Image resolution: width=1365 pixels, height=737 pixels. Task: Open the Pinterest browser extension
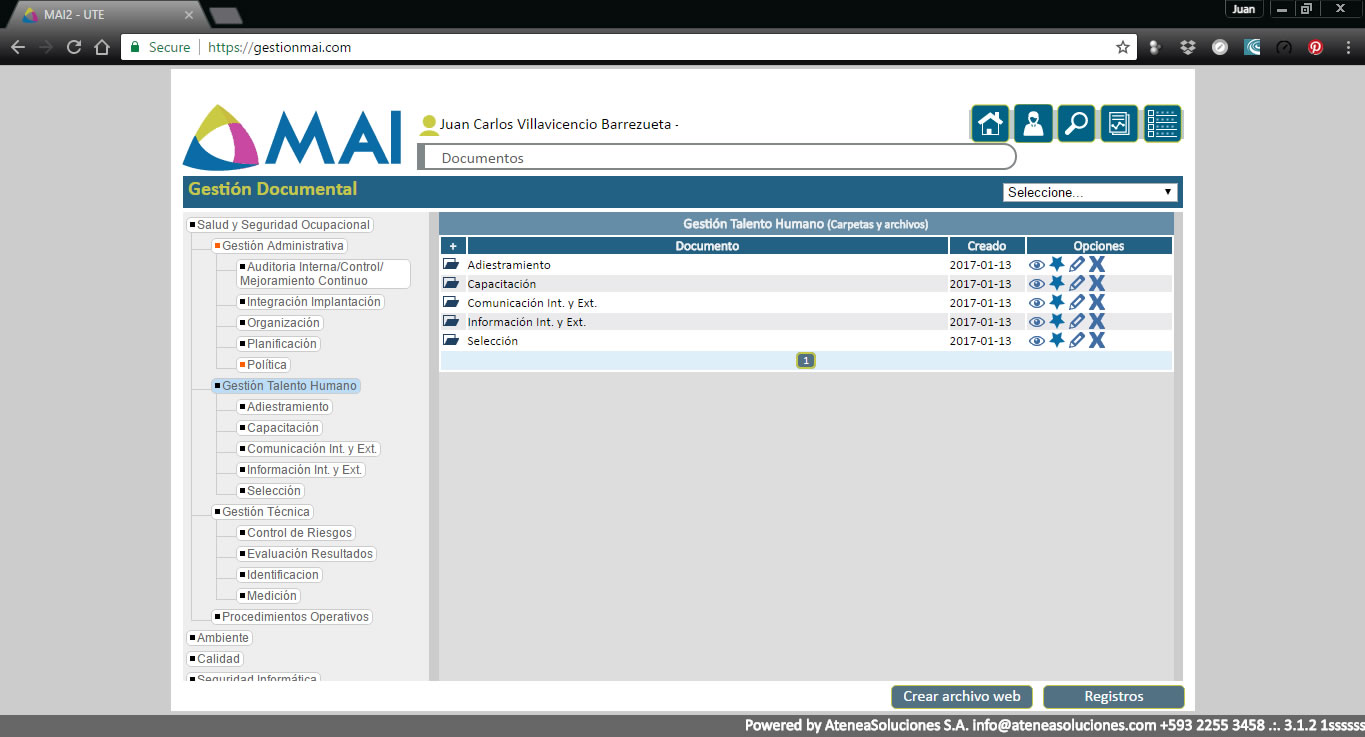click(x=1316, y=47)
